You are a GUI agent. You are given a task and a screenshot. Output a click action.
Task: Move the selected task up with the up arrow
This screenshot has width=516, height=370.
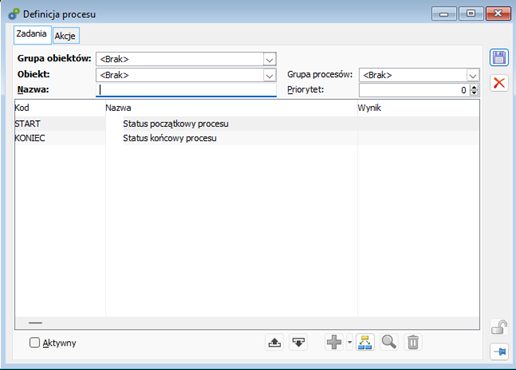point(275,342)
